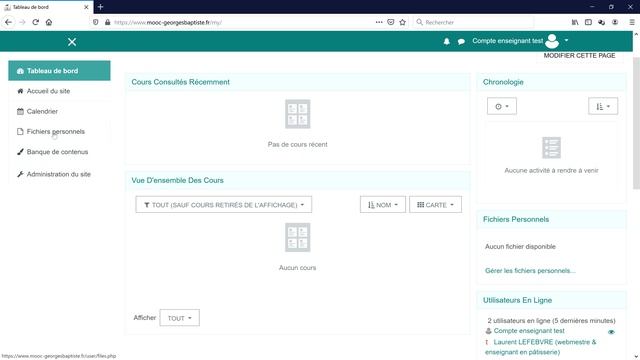Click Compte enseignant test in header
640x360 pixels.
[508, 41]
